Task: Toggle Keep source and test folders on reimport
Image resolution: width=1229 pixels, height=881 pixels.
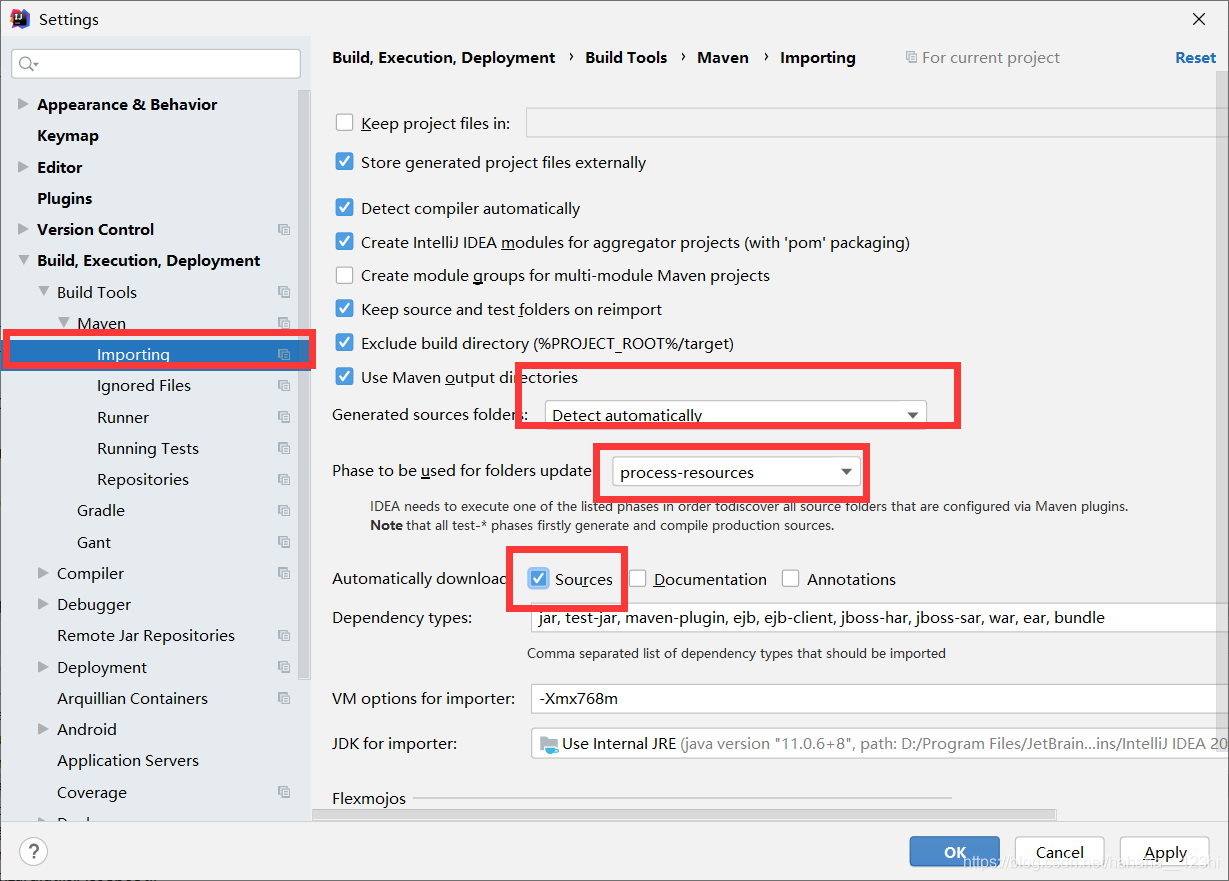Action: (x=344, y=309)
